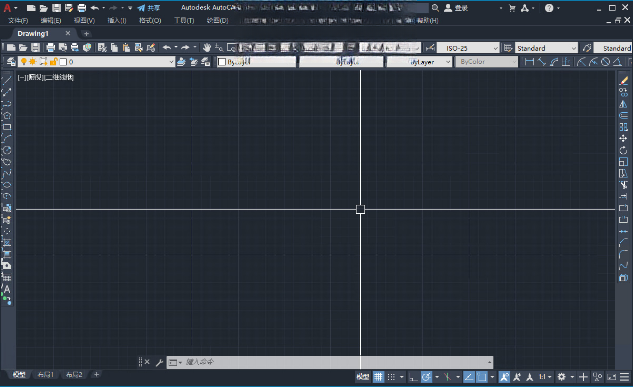This screenshot has height=387, width=633.
Task: Switch to the 布局2 layout tab
Action: (x=74, y=375)
